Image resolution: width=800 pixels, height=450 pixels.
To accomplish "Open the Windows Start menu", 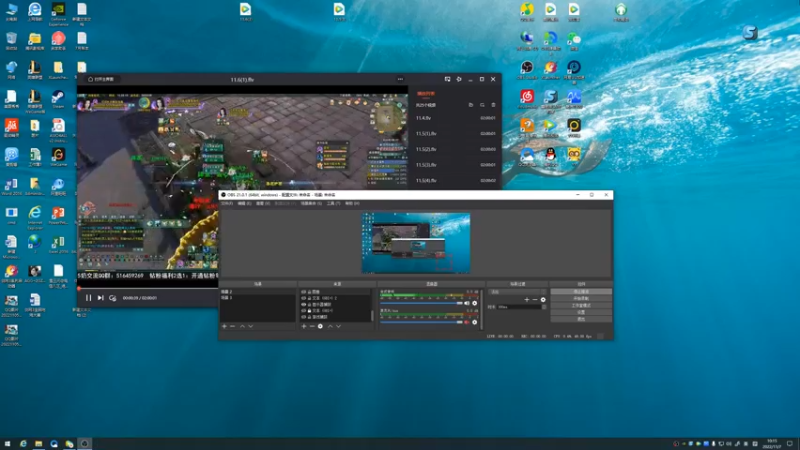I will pos(7,444).
